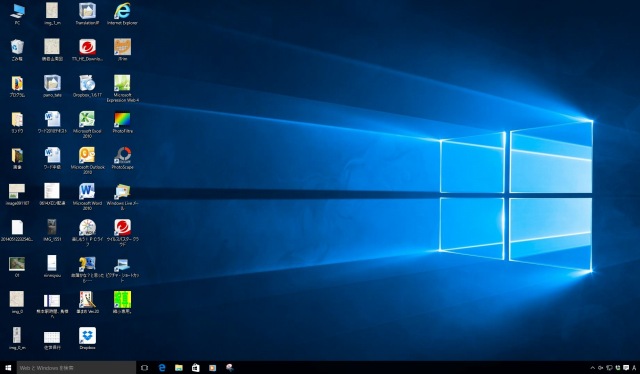Select the Translation folder icon
The height and width of the screenshot is (374, 640).
[x=87, y=14]
